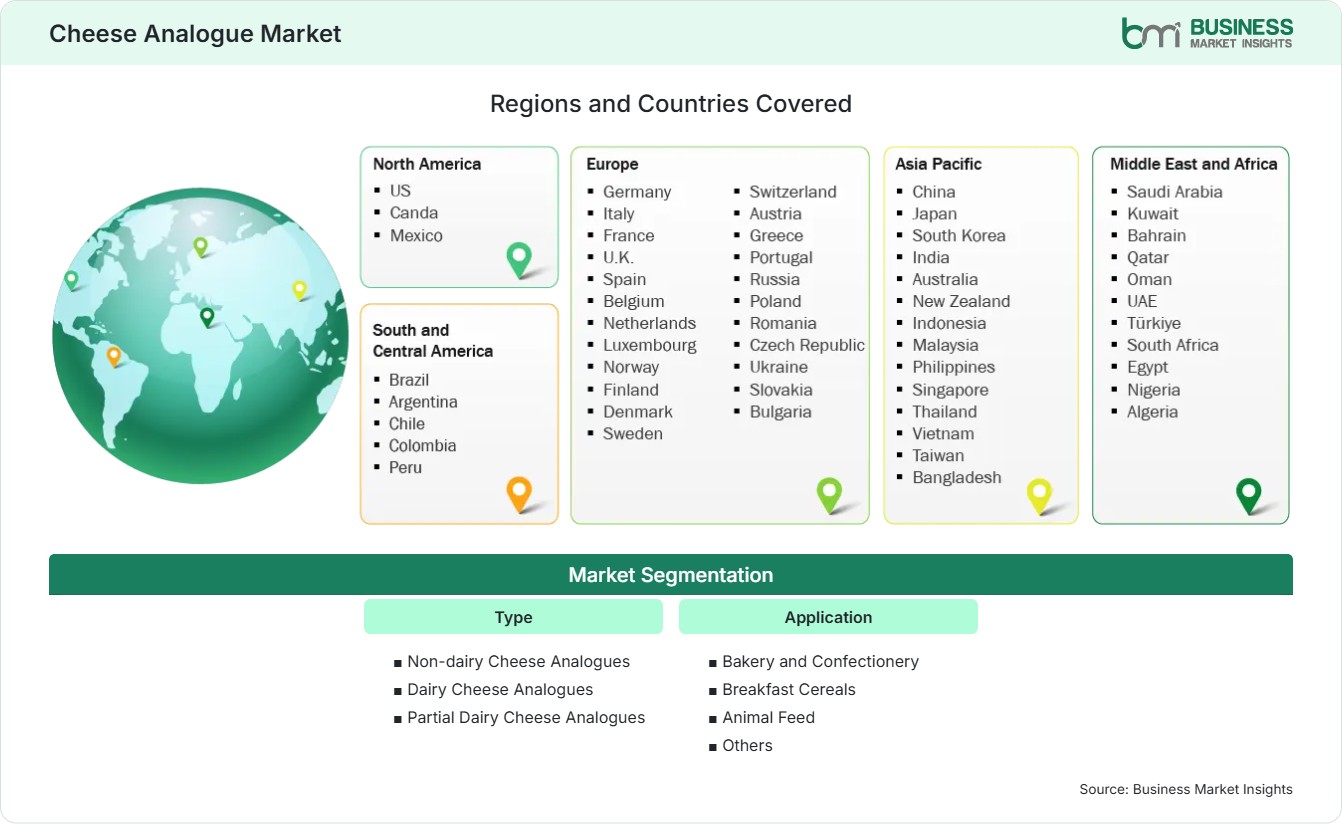Click the Market Segmentation banner
Viewport: 1342px width, 824px height.
click(x=671, y=575)
